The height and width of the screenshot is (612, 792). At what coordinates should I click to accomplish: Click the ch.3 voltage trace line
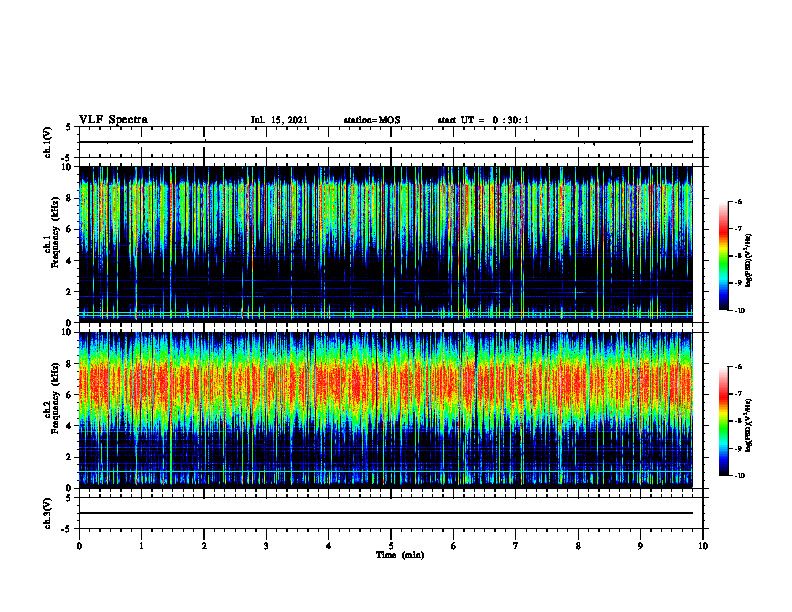386,513
